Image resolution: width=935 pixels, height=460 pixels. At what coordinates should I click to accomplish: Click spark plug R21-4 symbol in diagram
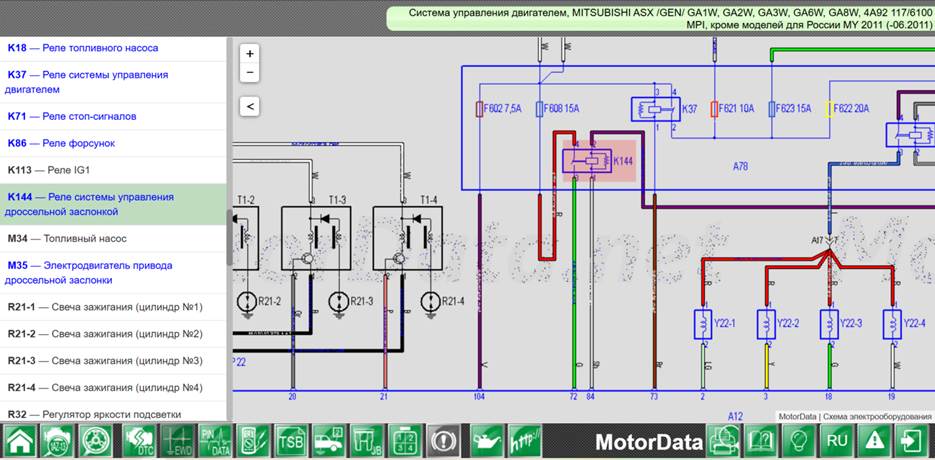(431, 302)
